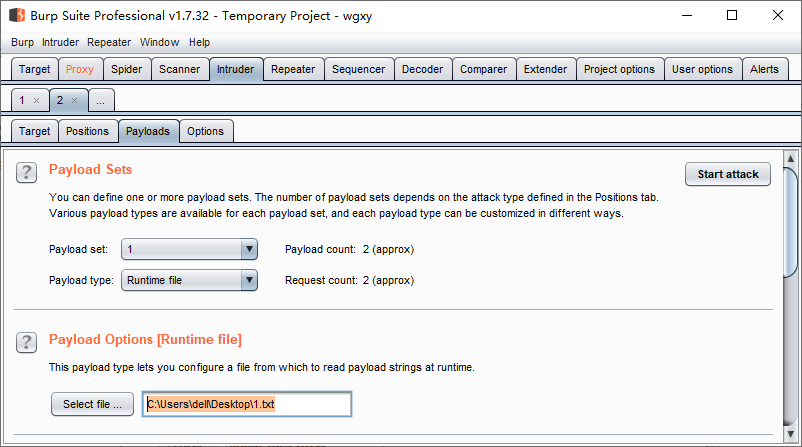
Task: Close the Burp Suite window
Action: [777, 15]
